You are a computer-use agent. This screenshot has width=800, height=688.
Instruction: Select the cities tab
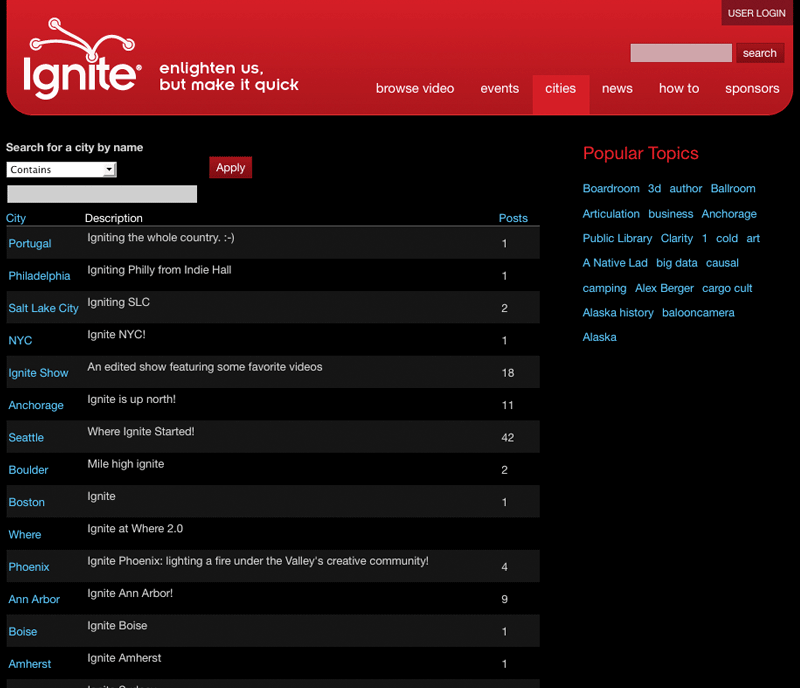coord(560,89)
